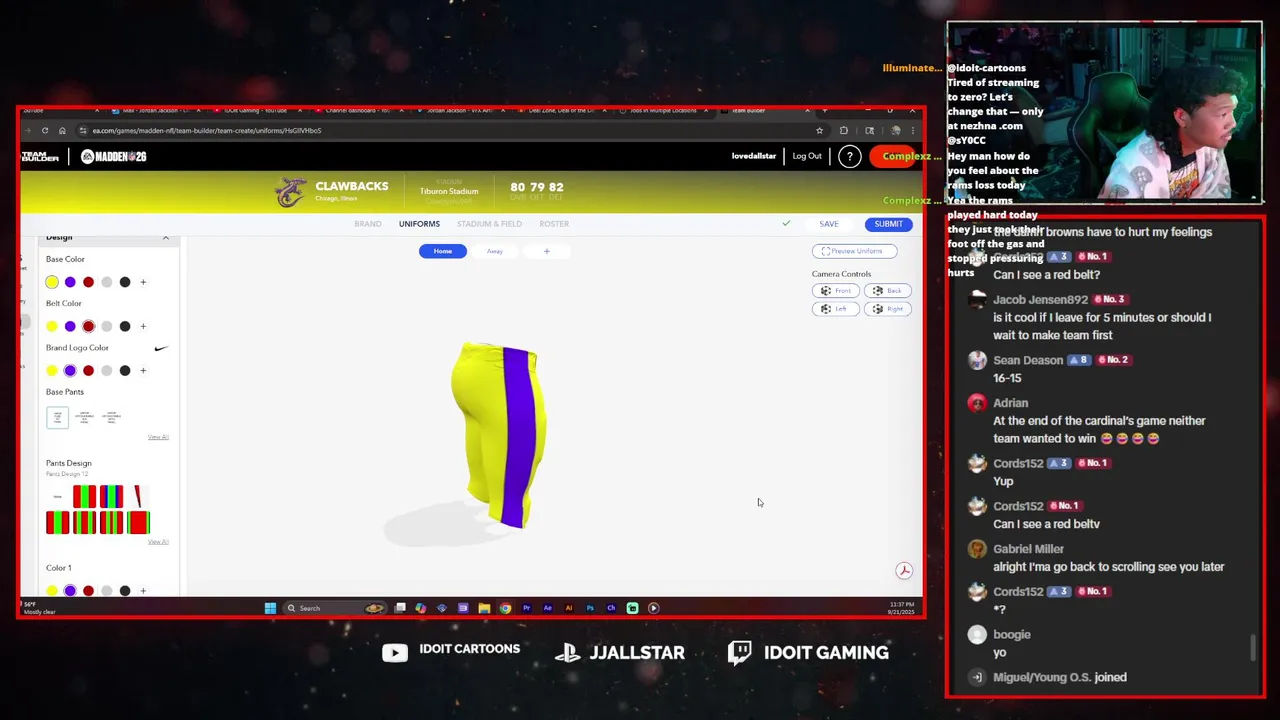Add a new uniform with plus tab
1280x720 pixels.
tap(547, 251)
